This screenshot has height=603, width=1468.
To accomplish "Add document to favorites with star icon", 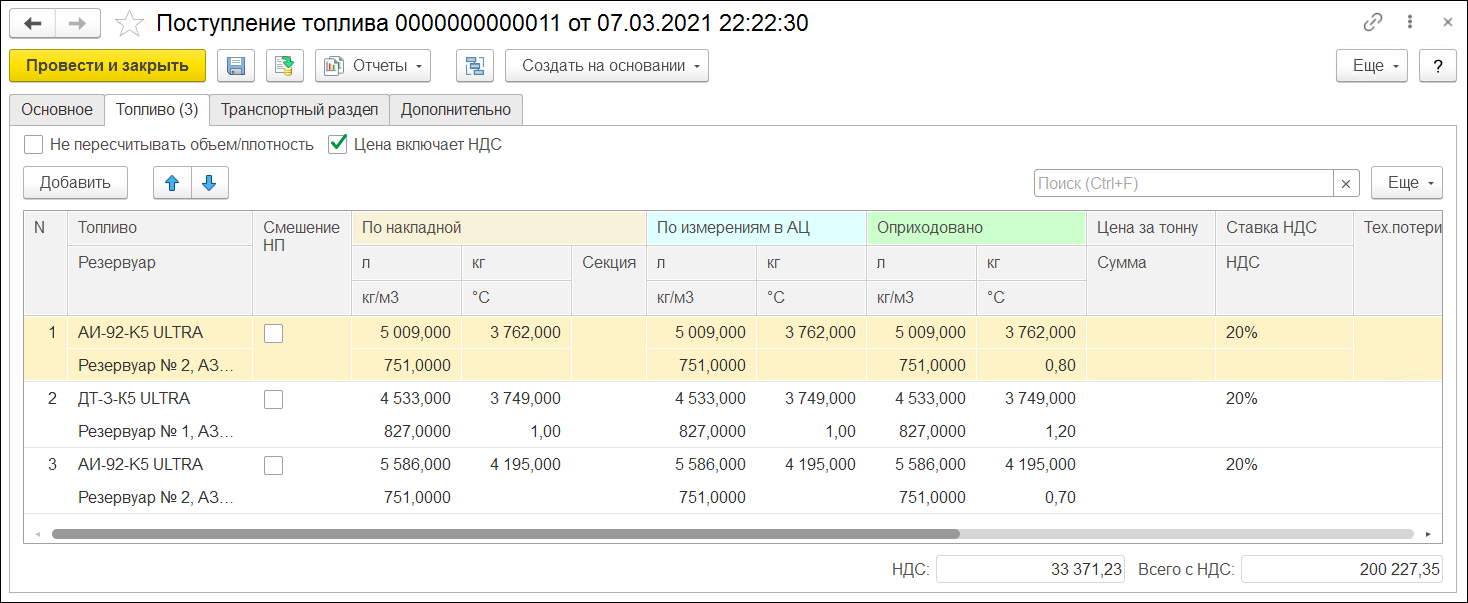I will coord(130,23).
